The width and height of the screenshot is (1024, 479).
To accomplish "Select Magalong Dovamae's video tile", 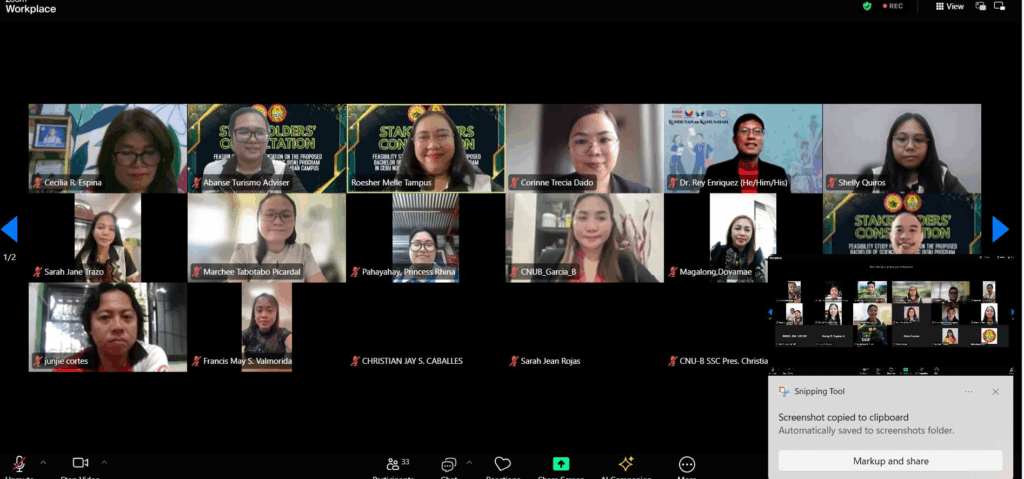I will coord(743,238).
